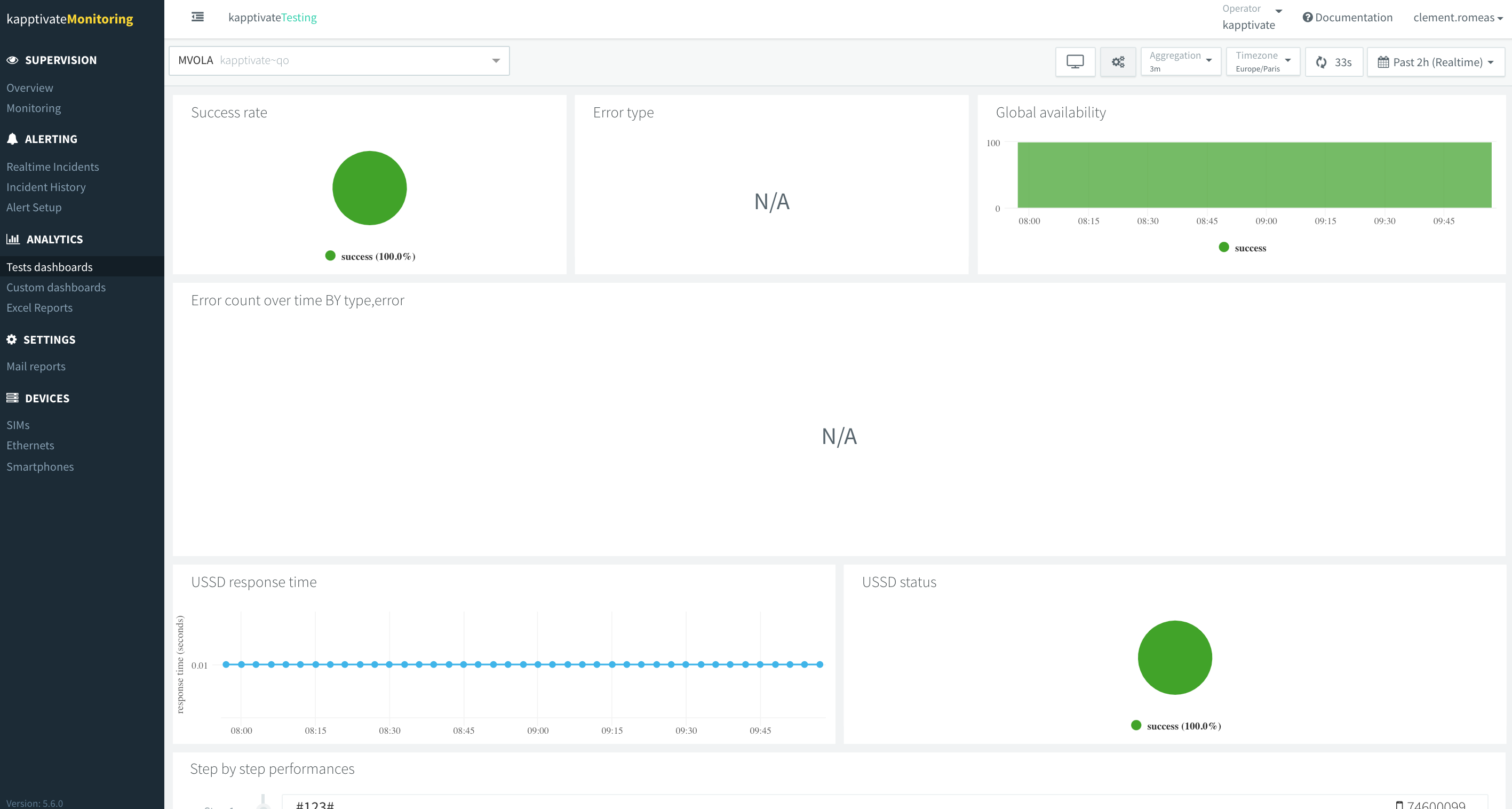The image size is (1512, 809).
Task: Open the Timezone Europe/Paris dropdown
Action: (1262, 62)
